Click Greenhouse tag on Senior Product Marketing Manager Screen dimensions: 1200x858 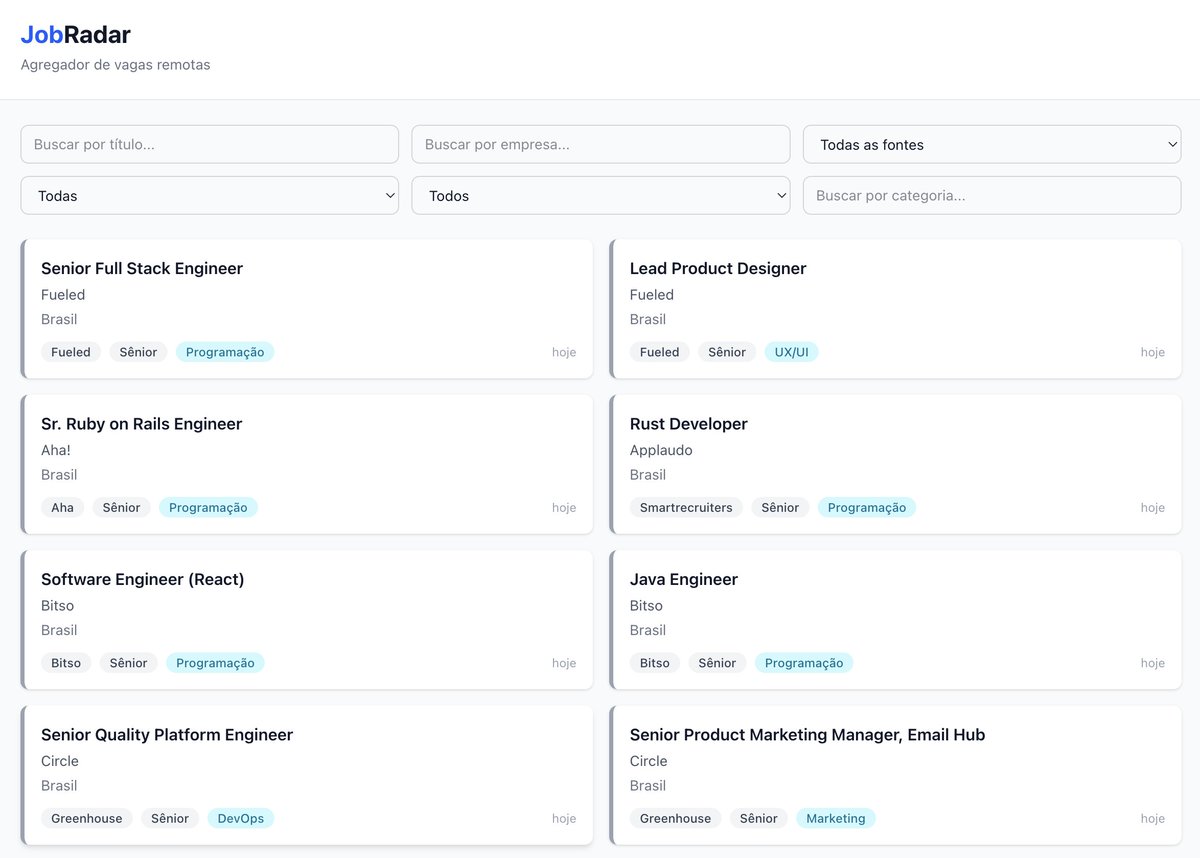[676, 818]
